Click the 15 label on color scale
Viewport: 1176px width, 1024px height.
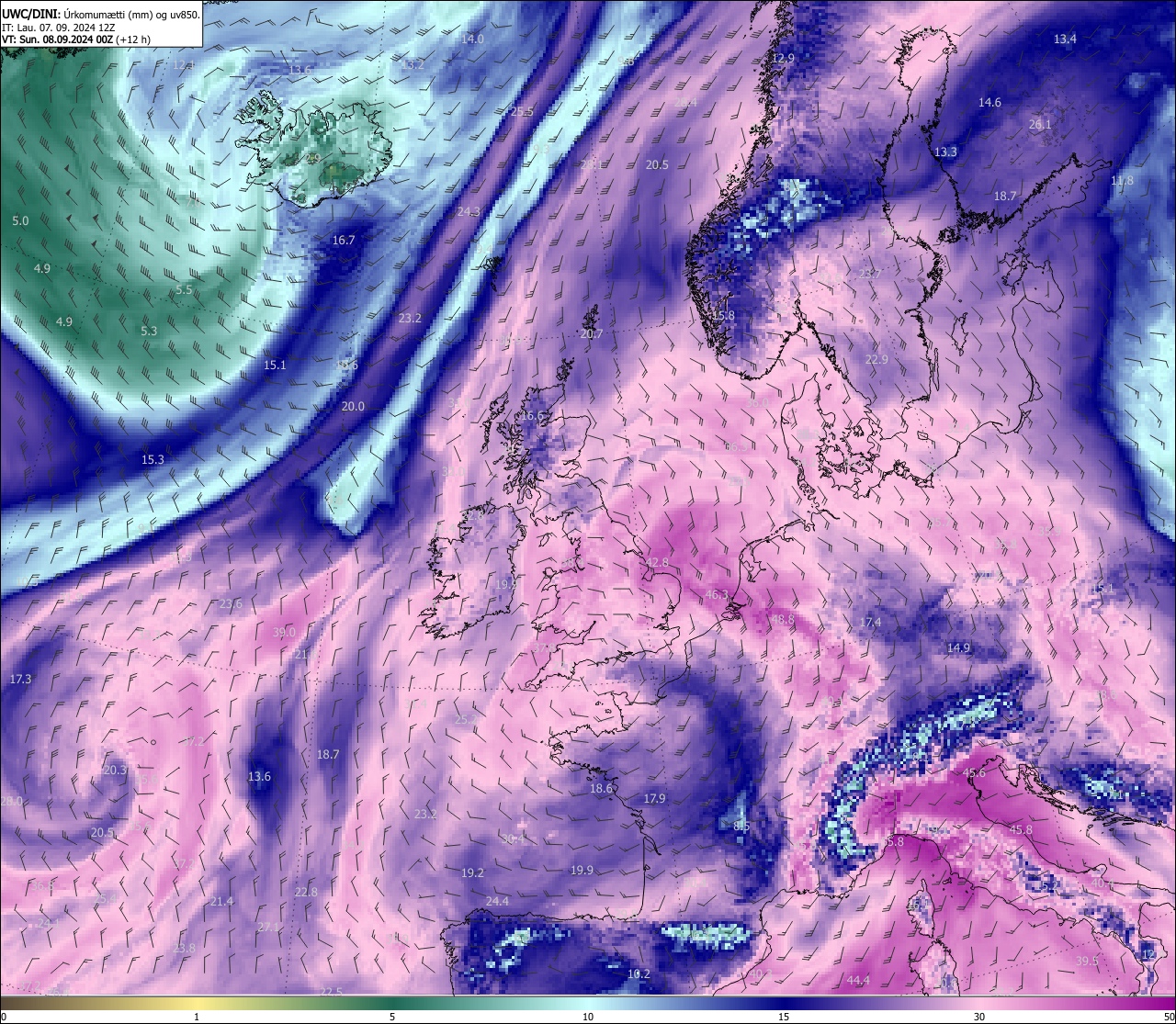(x=784, y=1017)
